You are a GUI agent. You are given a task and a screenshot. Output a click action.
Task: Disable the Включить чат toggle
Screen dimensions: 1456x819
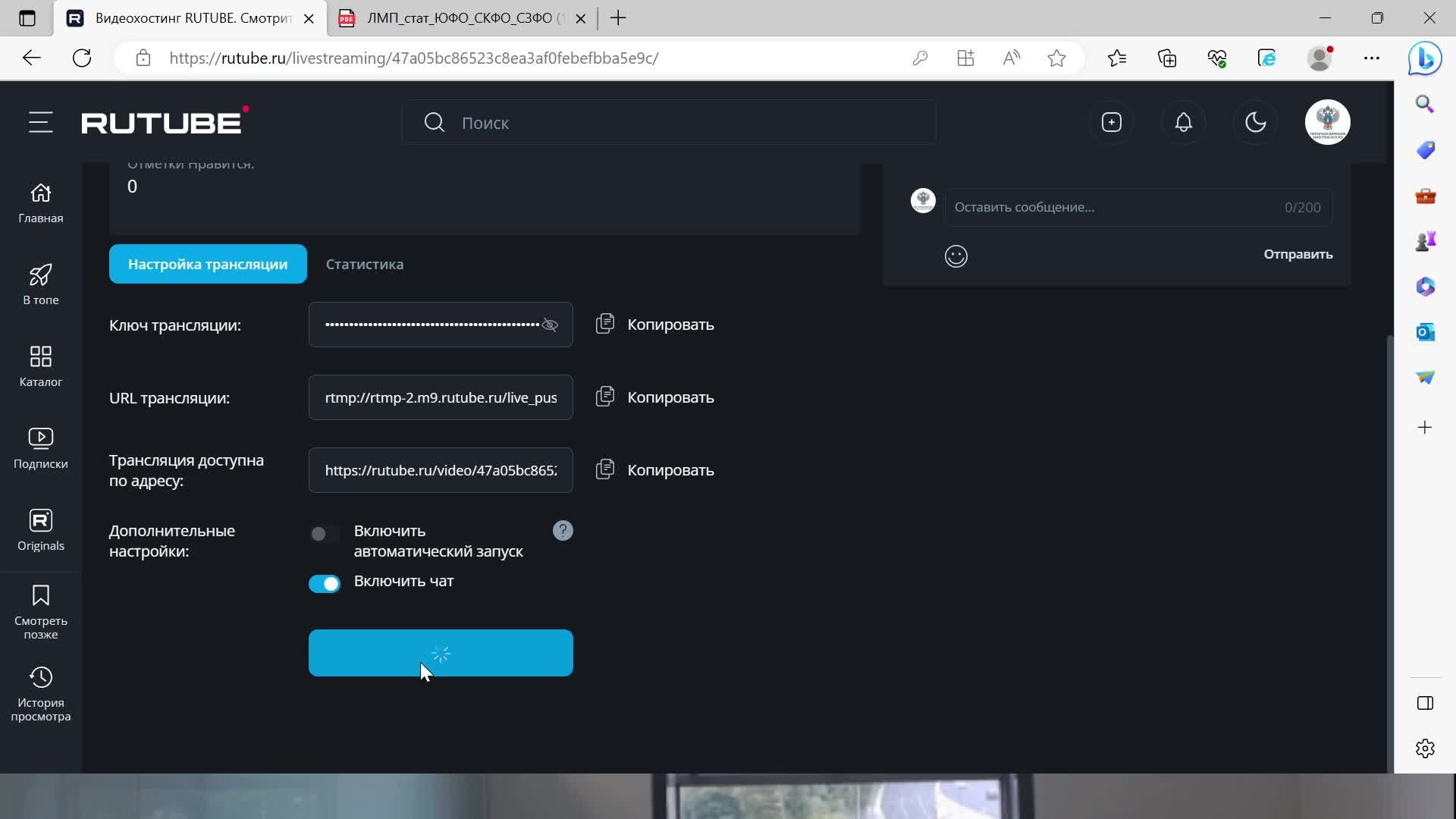(x=325, y=583)
